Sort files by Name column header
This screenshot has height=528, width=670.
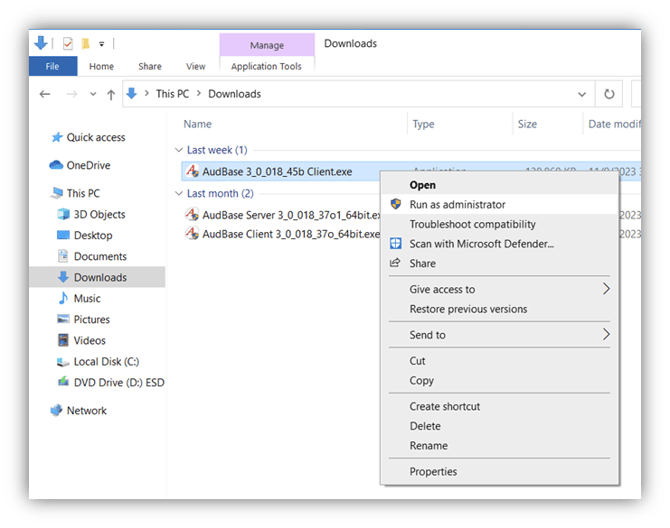198,124
